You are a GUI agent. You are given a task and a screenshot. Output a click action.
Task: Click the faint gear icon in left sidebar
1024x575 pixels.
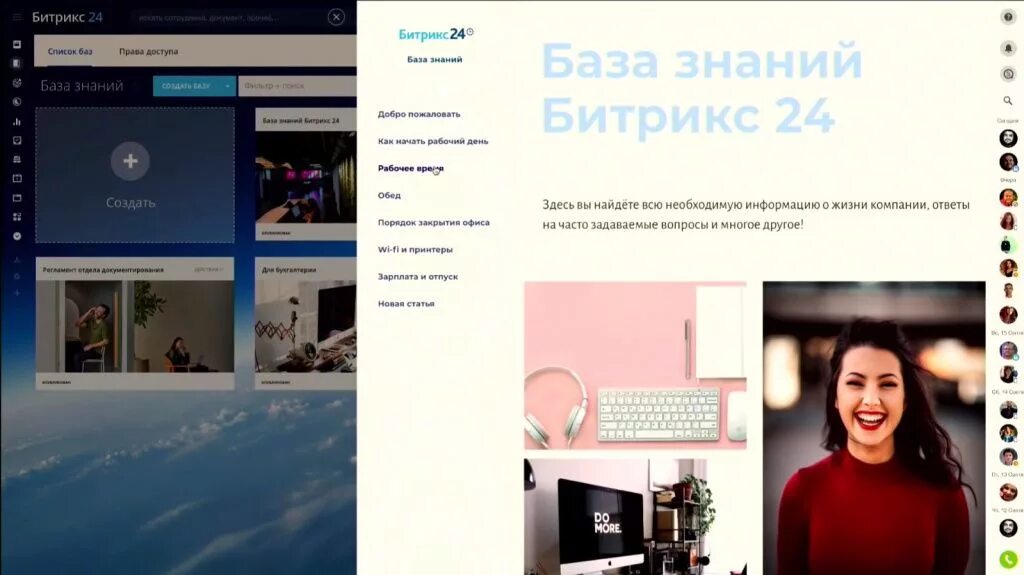coord(17,276)
